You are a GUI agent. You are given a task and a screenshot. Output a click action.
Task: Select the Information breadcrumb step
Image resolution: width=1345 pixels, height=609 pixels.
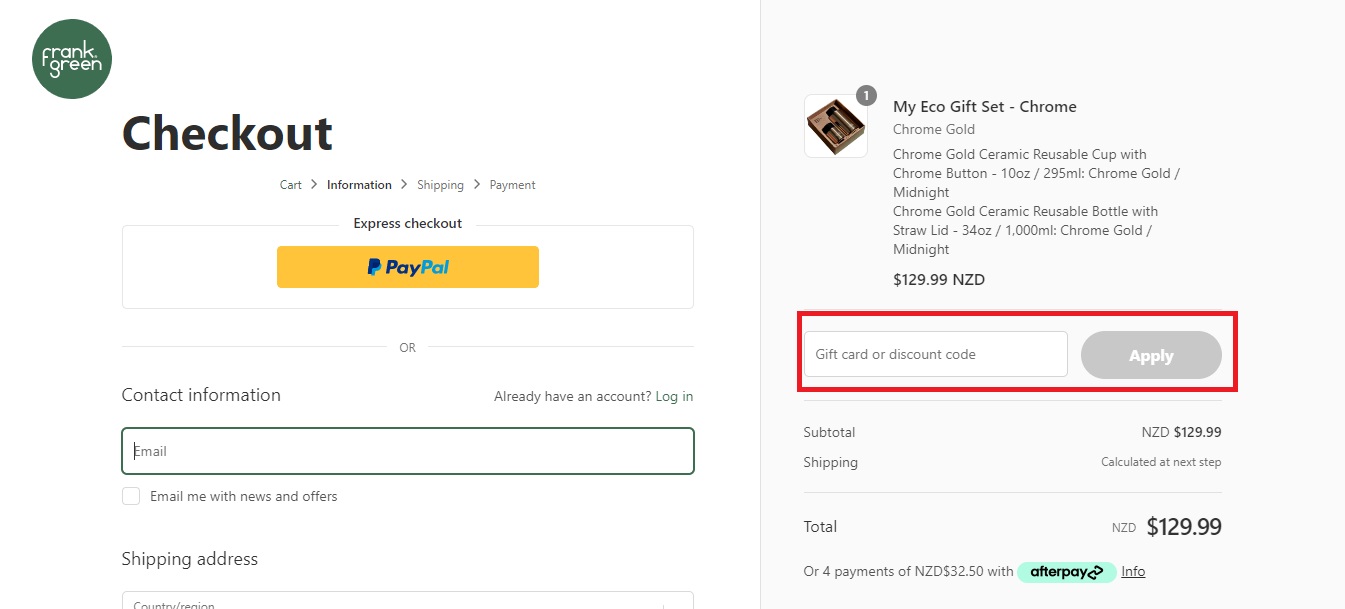359,185
